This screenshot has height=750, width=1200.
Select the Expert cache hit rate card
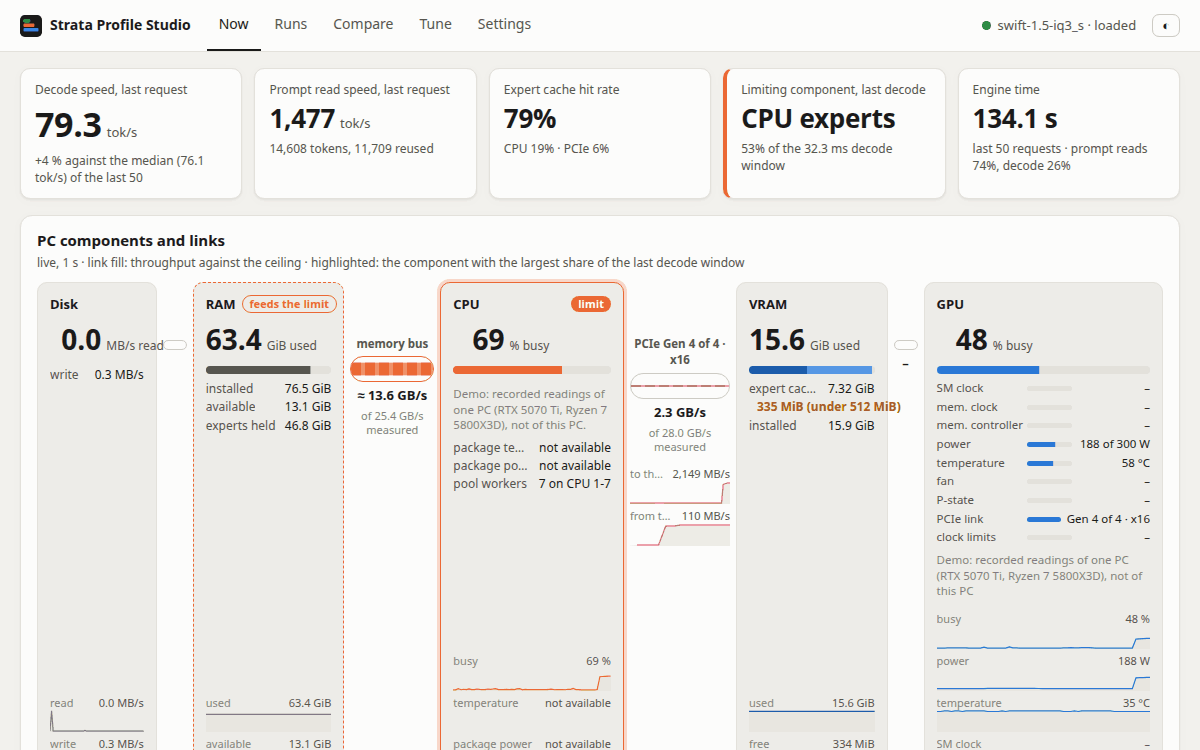(599, 133)
